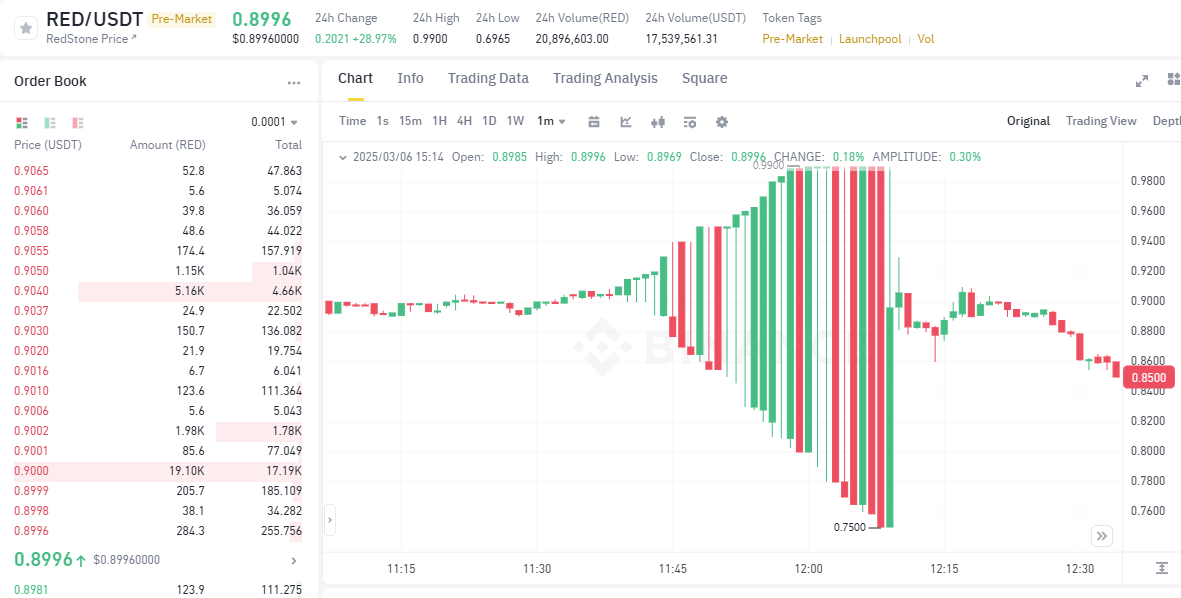Select the Original chart view

click(x=1028, y=121)
